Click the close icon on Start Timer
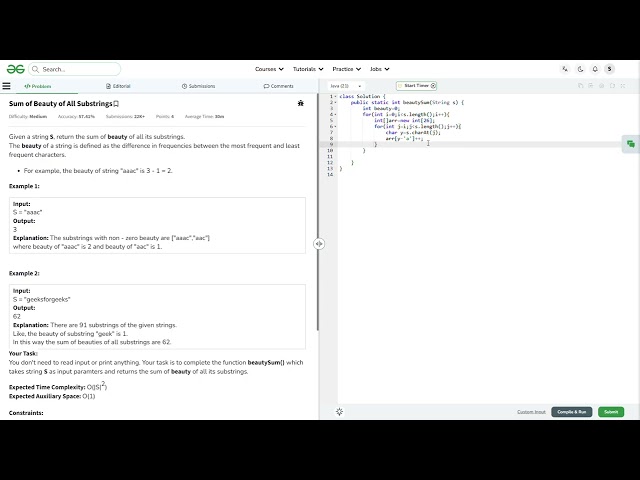 point(433,86)
